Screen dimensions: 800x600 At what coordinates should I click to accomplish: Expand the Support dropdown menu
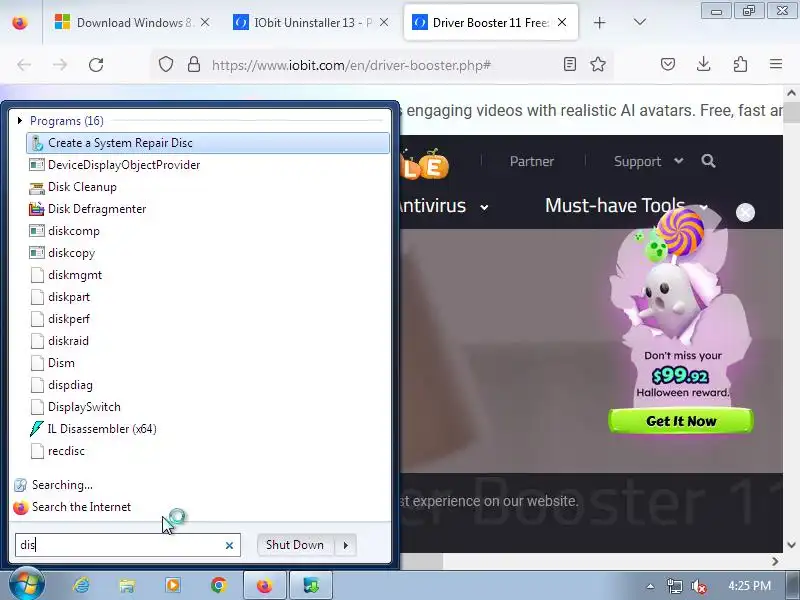pos(648,161)
